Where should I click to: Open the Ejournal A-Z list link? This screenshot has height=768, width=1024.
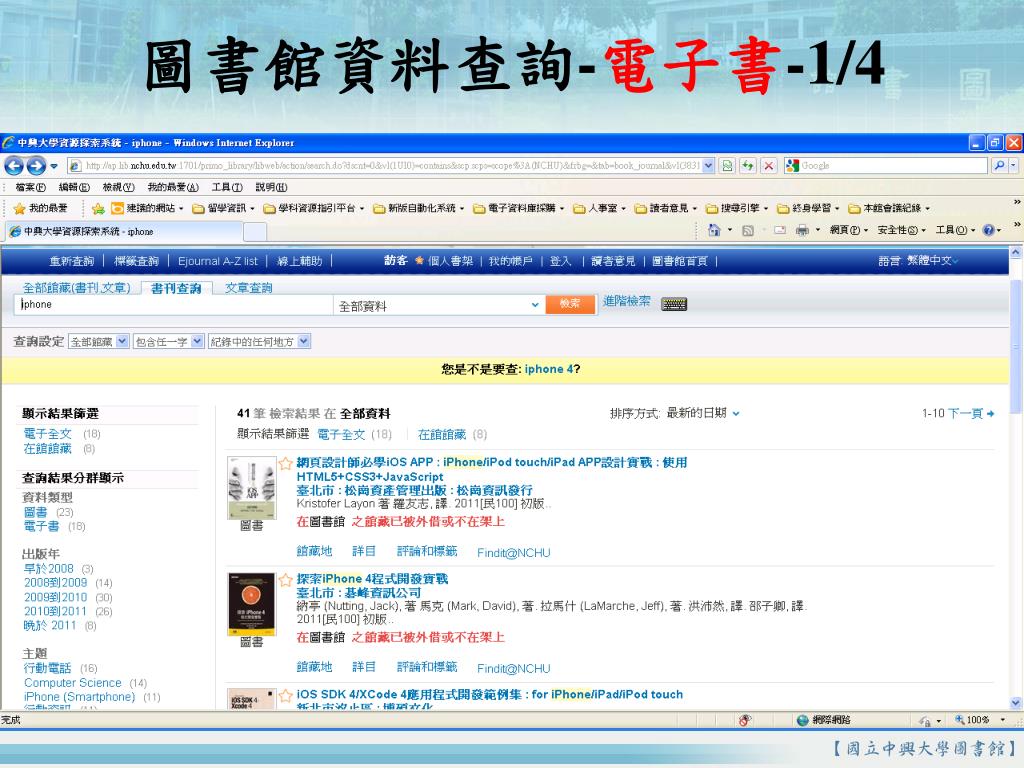pyautogui.click(x=217, y=261)
